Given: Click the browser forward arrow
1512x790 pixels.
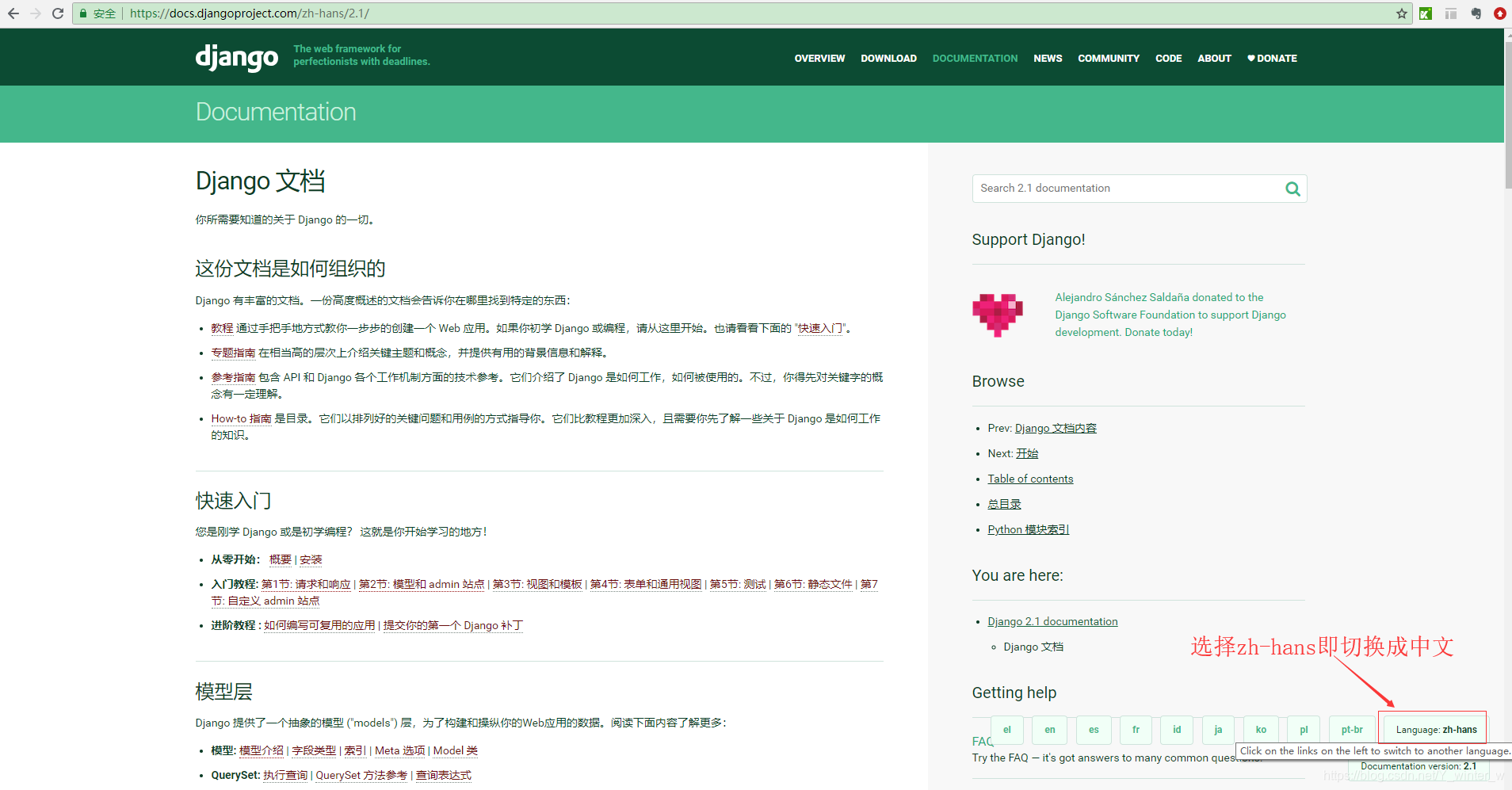Looking at the screenshot, I should (36, 13).
